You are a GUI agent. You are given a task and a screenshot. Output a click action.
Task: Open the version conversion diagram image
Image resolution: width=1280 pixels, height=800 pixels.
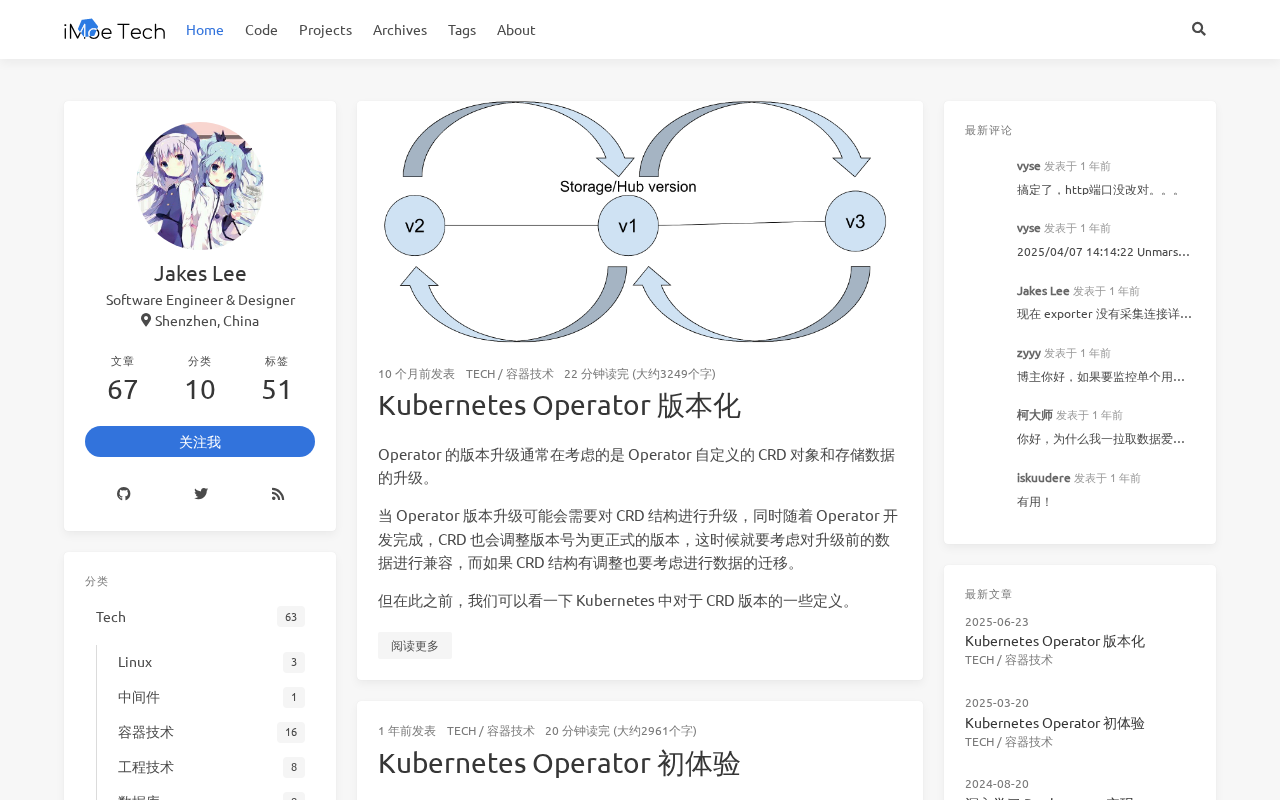640,222
